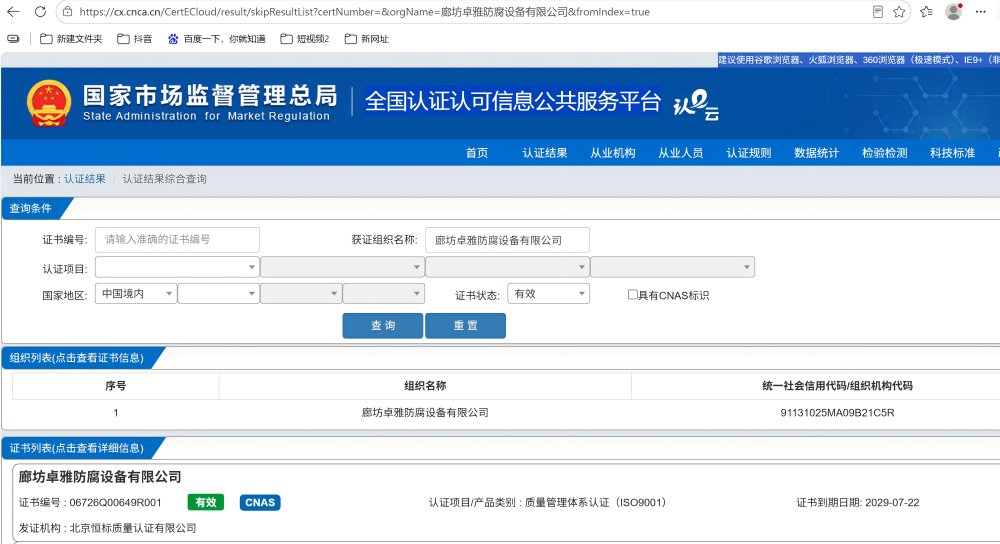Open 认证结果 navigation menu
Image resolution: width=1000 pixels, height=544 pixels.
[x=545, y=153]
